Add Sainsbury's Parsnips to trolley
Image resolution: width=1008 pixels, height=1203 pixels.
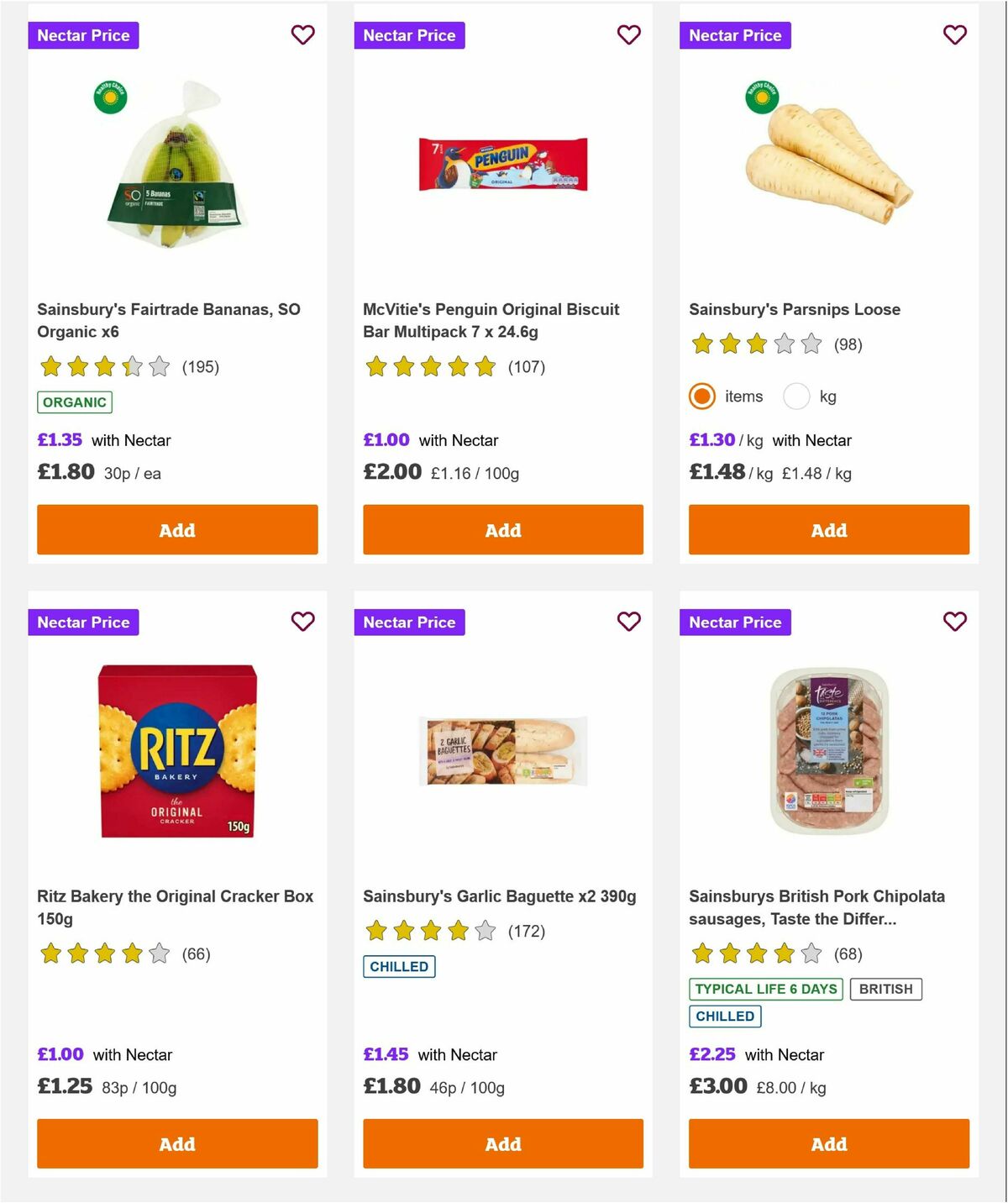pos(828,530)
